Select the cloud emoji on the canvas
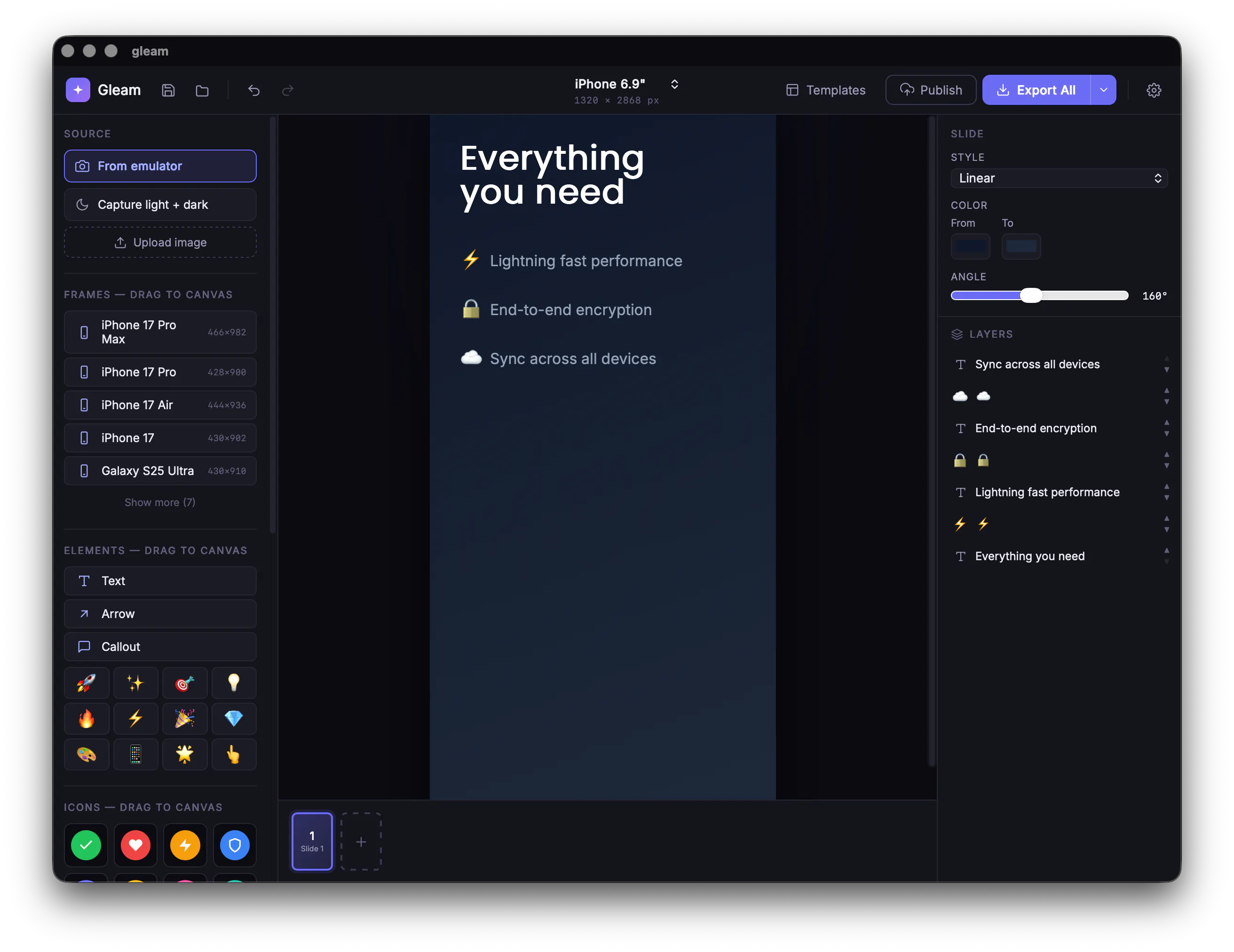Screen dimensions: 1234x952 pos(471,357)
